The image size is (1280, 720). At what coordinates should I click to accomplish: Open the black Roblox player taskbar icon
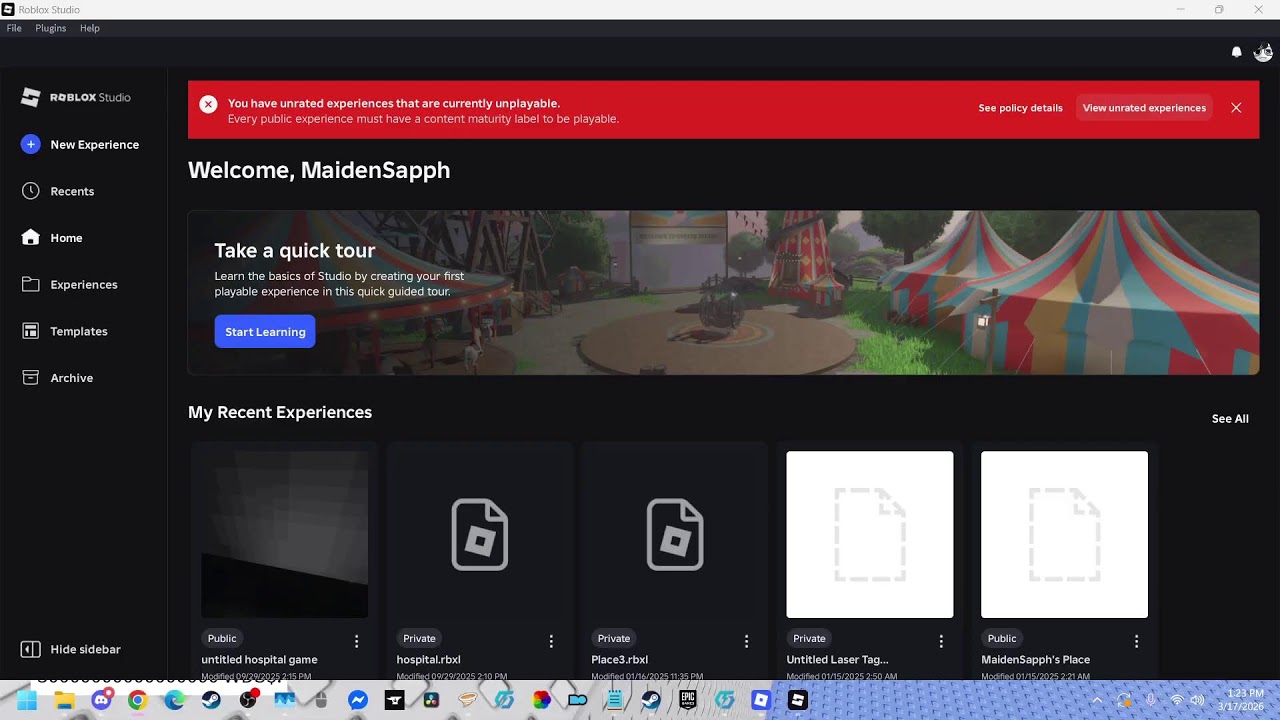pyautogui.click(x=797, y=700)
